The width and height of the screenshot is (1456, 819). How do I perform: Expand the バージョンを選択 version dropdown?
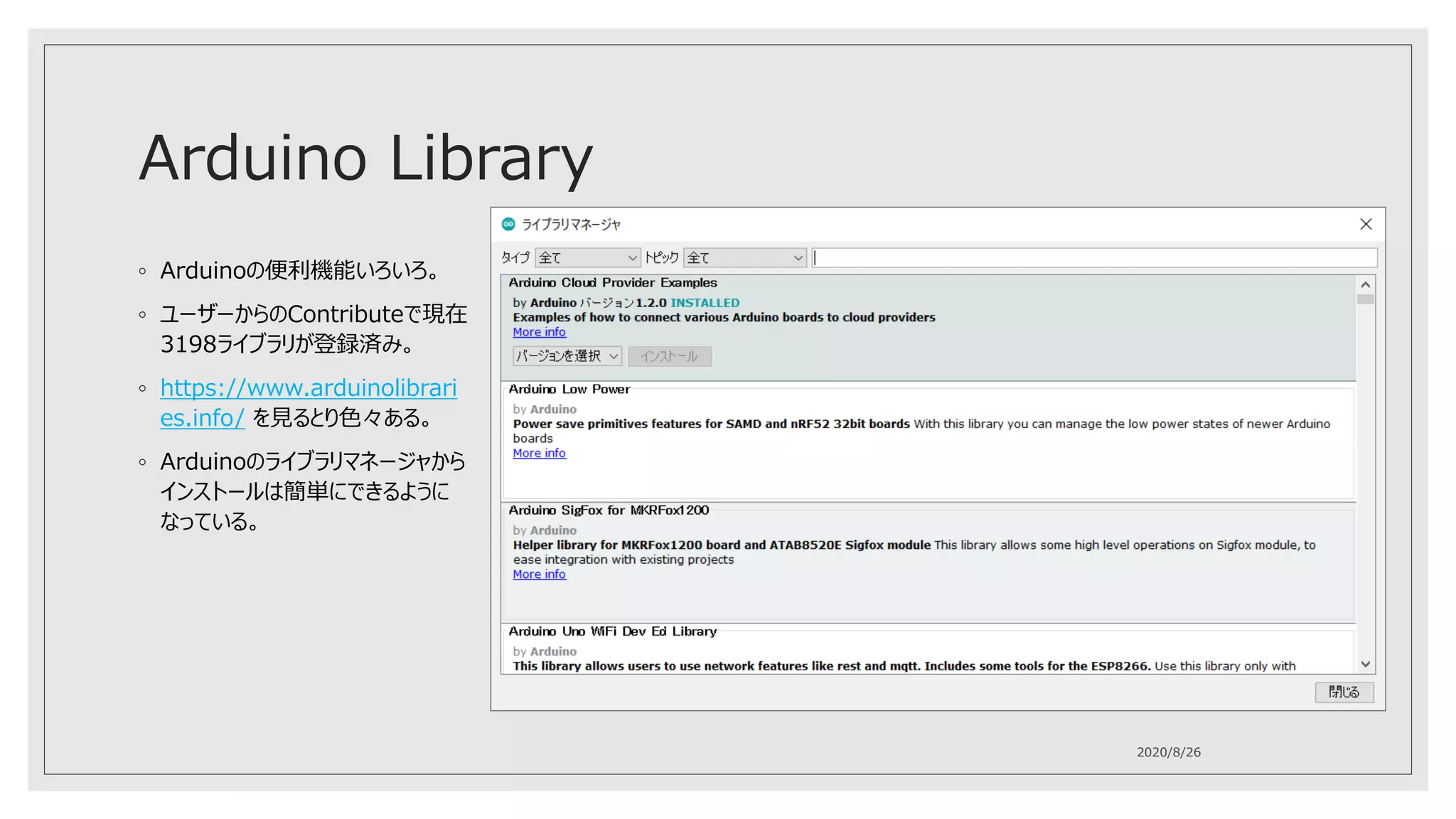(x=567, y=355)
